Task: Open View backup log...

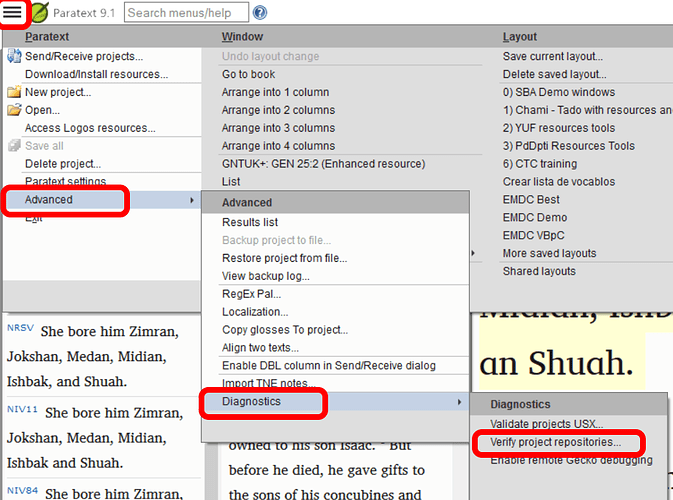Action: click(x=266, y=276)
